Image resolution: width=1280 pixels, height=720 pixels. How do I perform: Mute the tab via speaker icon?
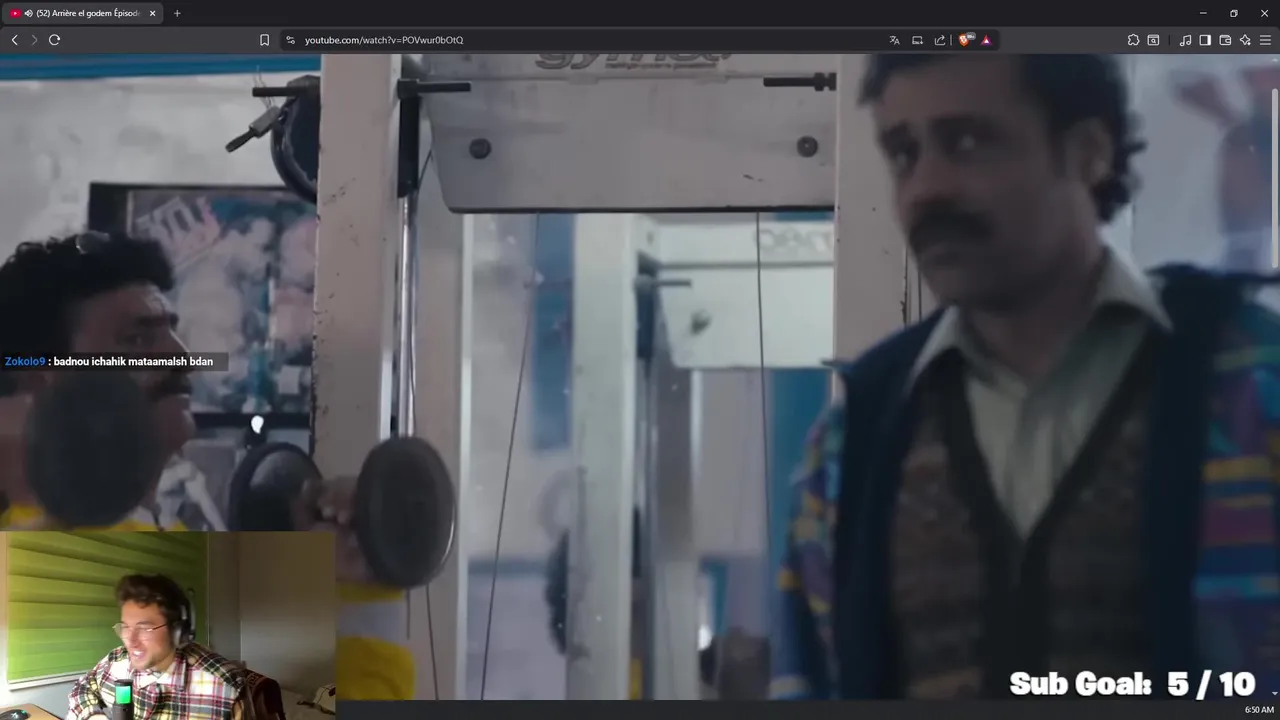(x=28, y=13)
